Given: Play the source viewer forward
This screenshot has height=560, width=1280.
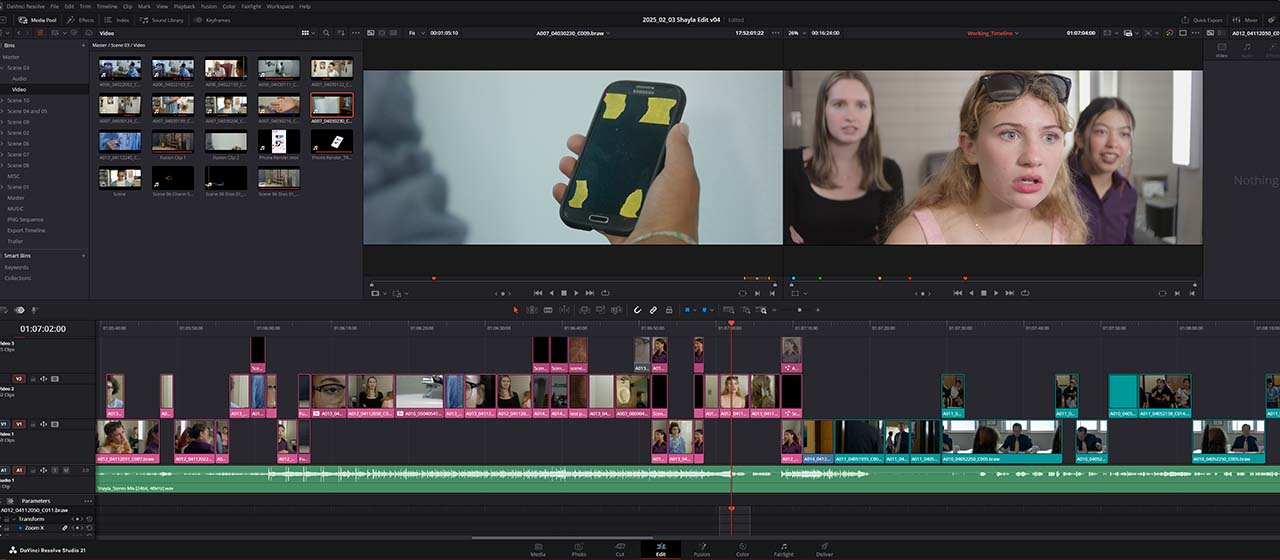Looking at the screenshot, I should coord(576,293).
